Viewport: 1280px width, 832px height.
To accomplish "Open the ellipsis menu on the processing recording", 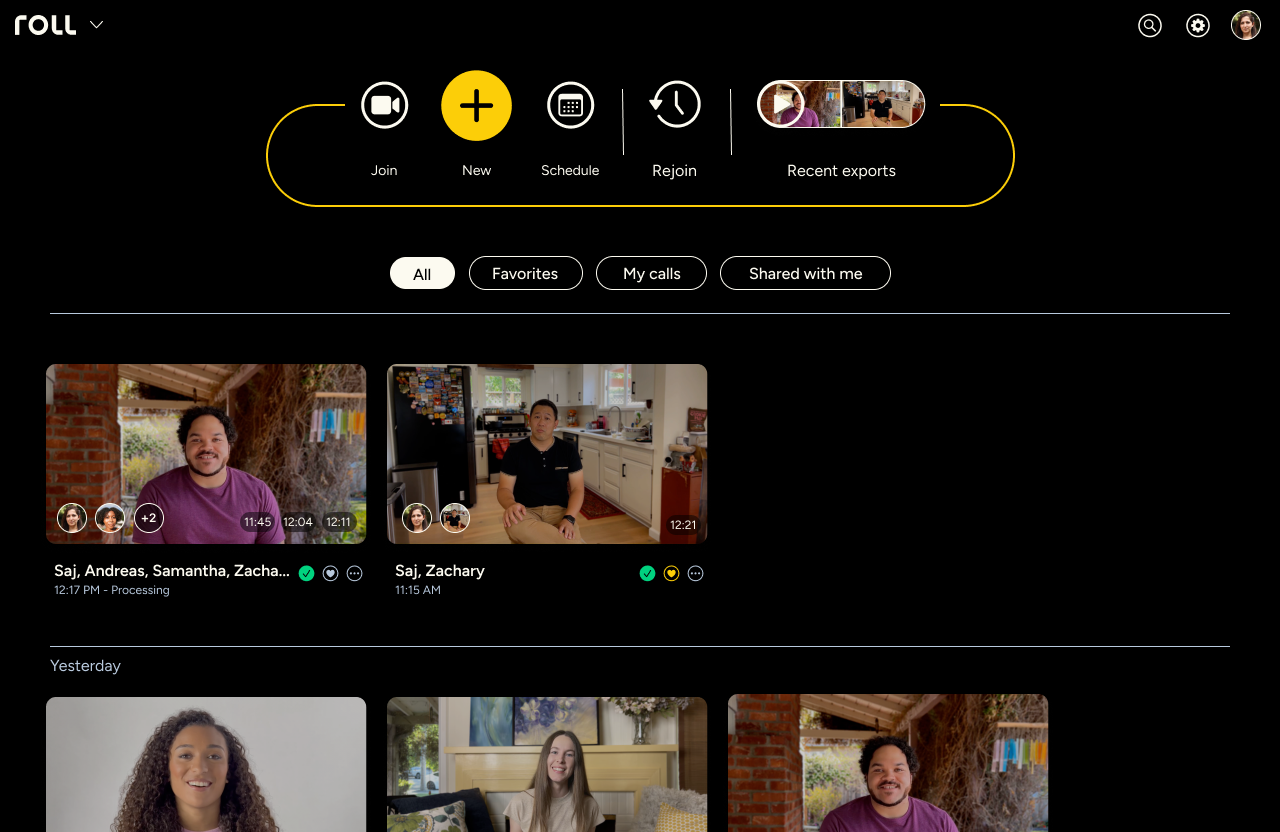I will pos(354,573).
